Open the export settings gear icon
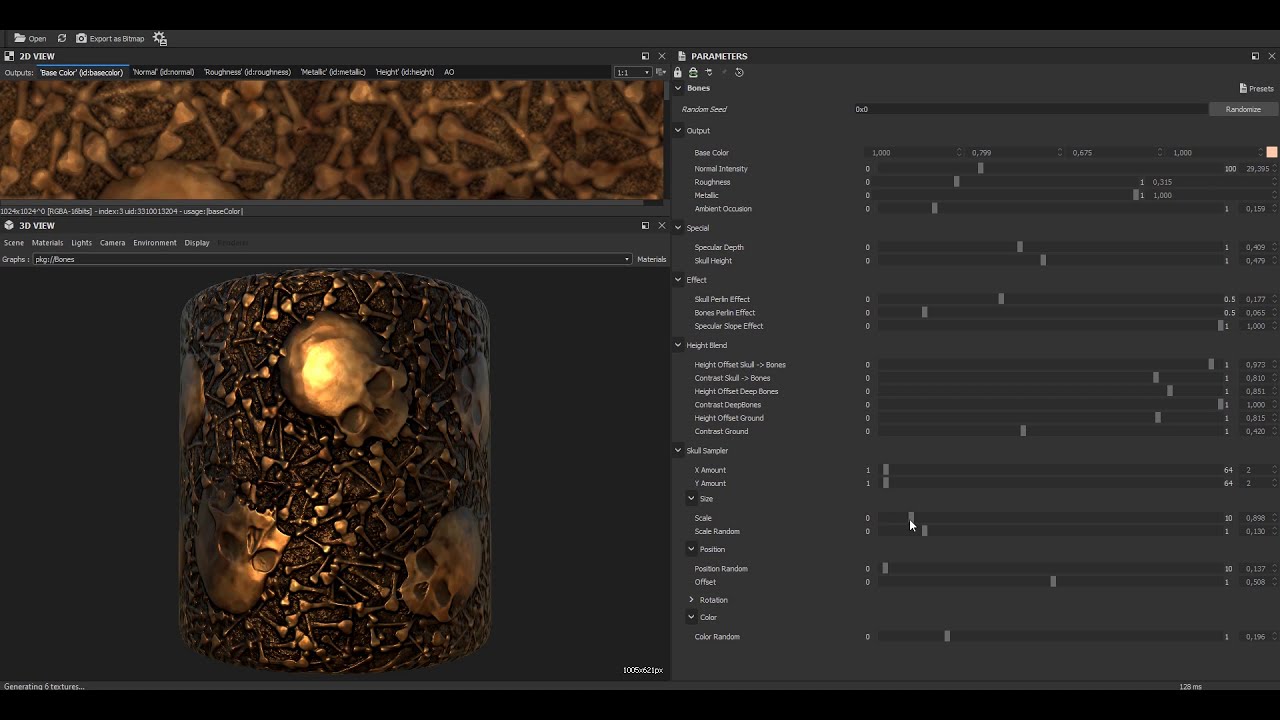 [x=160, y=38]
